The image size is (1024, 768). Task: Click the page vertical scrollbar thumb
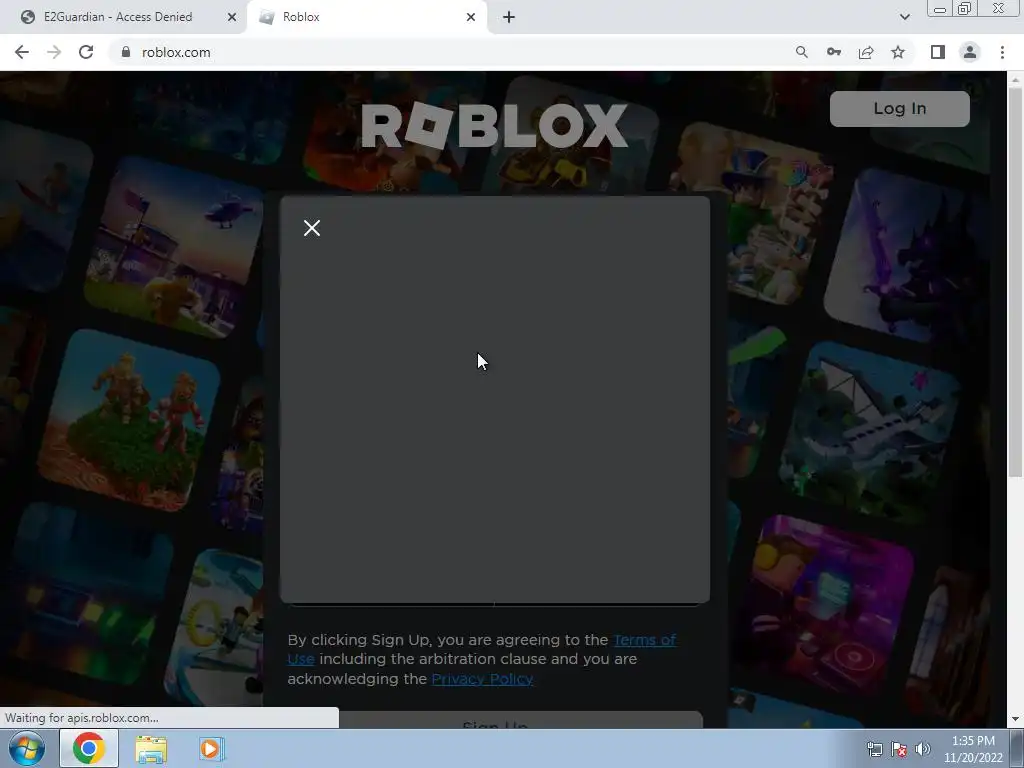[1015, 282]
